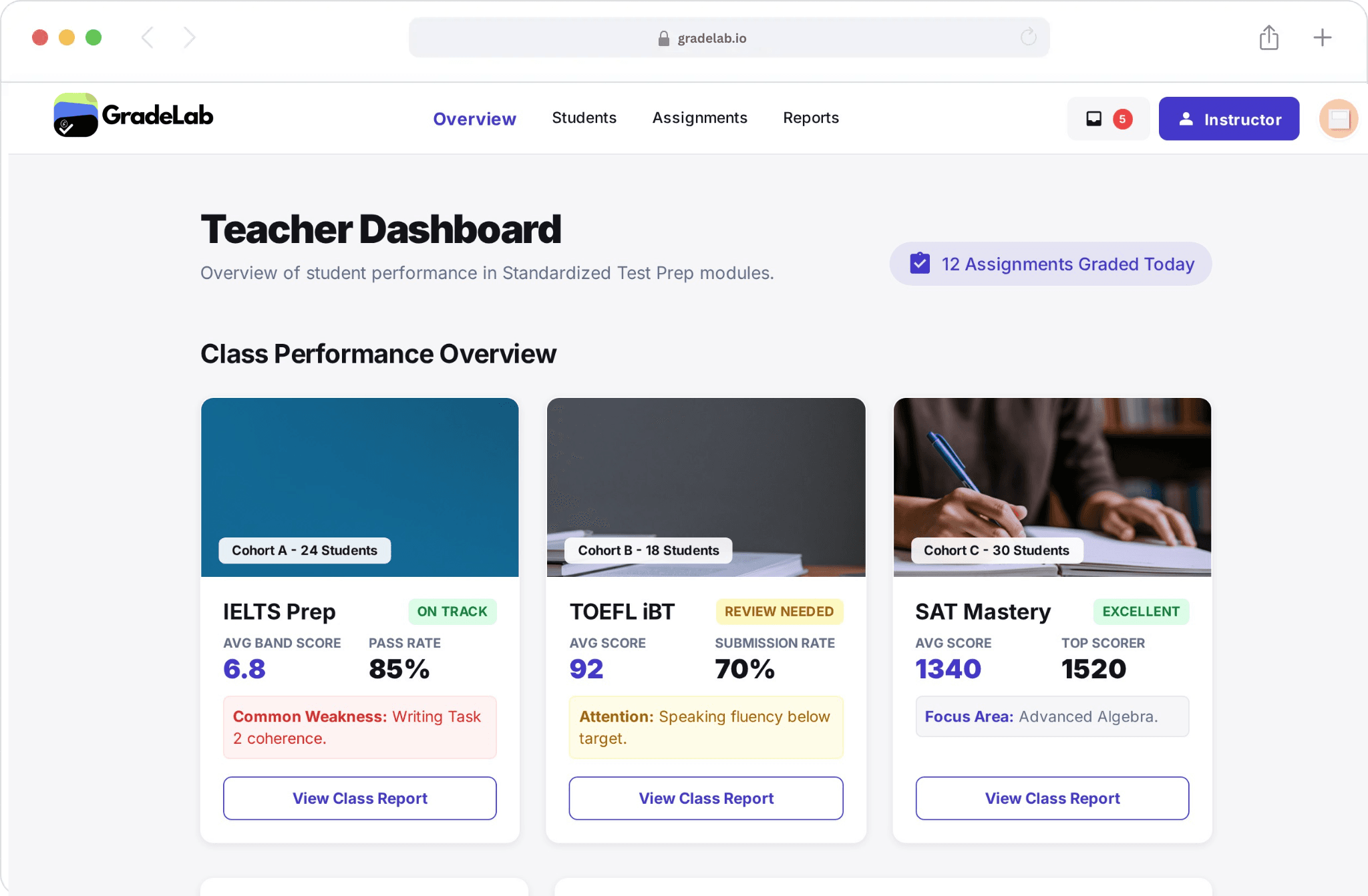Open the inbox notifications icon

[x=1094, y=119]
